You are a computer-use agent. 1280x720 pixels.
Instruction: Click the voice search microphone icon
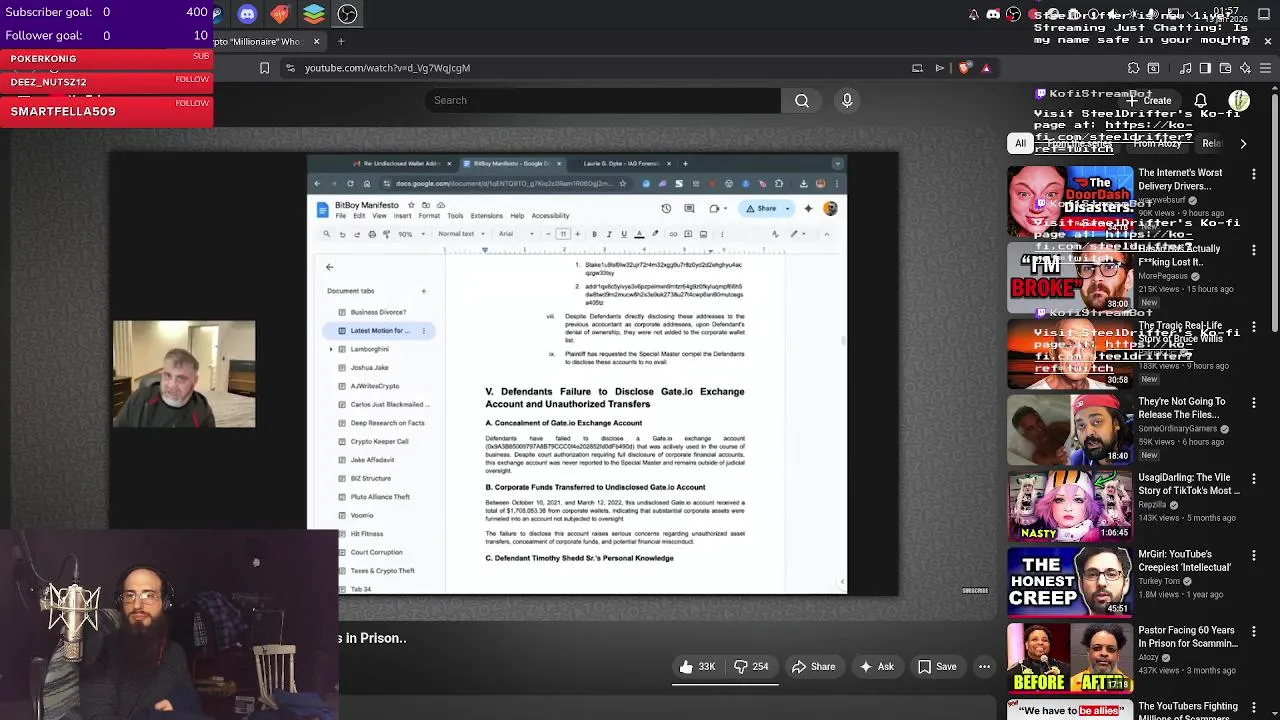coord(847,100)
